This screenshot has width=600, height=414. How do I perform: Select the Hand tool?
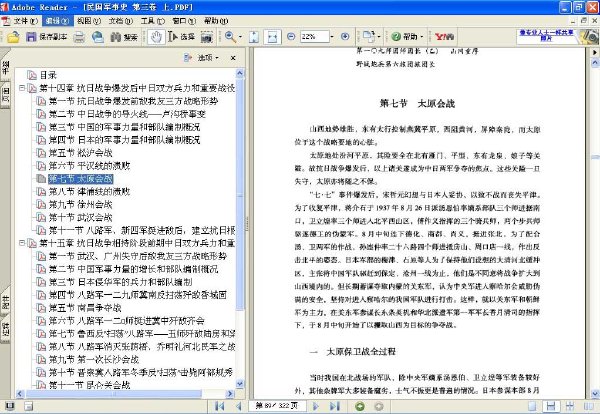coord(156,37)
